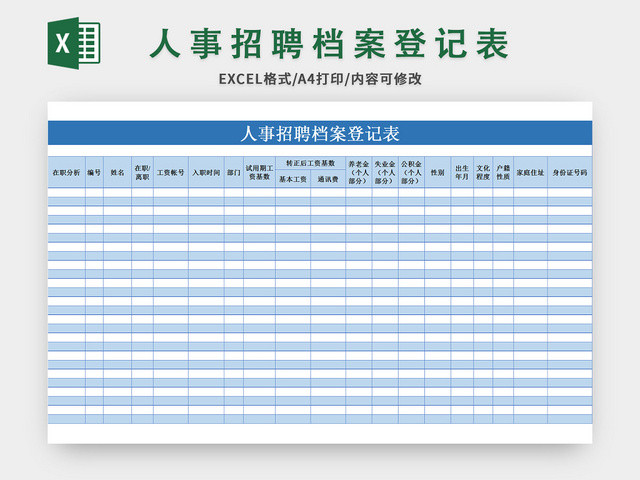Select the 在职分析 header cell
Screen dimensions: 640x480
coord(67,172)
